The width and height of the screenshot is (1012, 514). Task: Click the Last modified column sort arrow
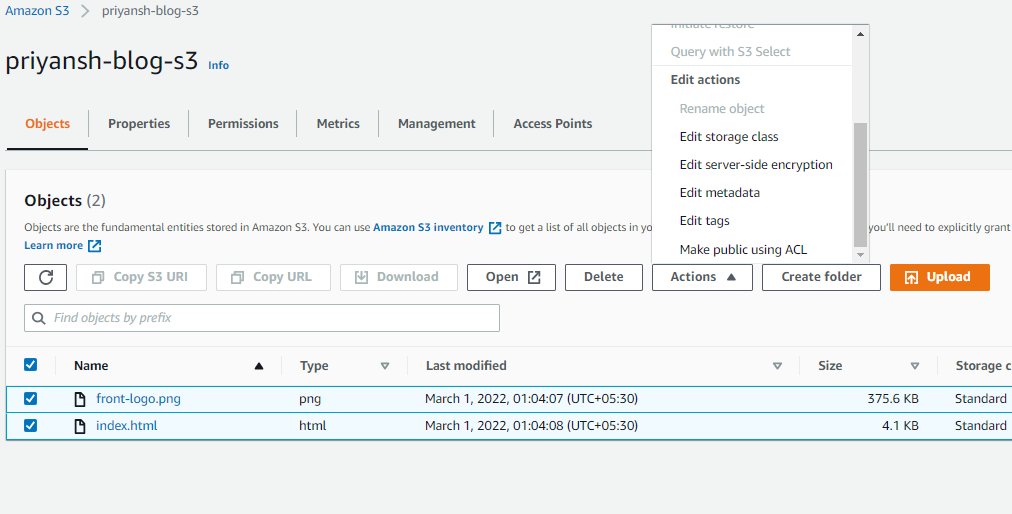(777, 366)
